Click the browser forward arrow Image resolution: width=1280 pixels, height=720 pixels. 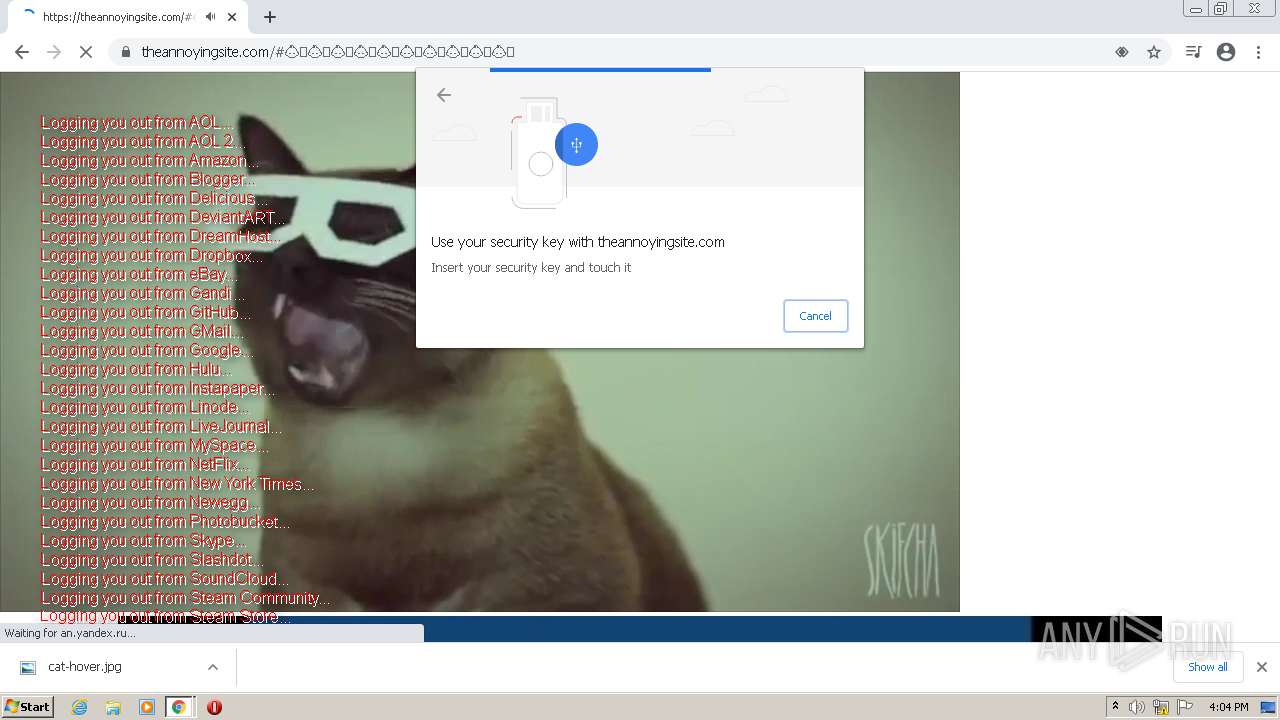pyautogui.click(x=54, y=52)
